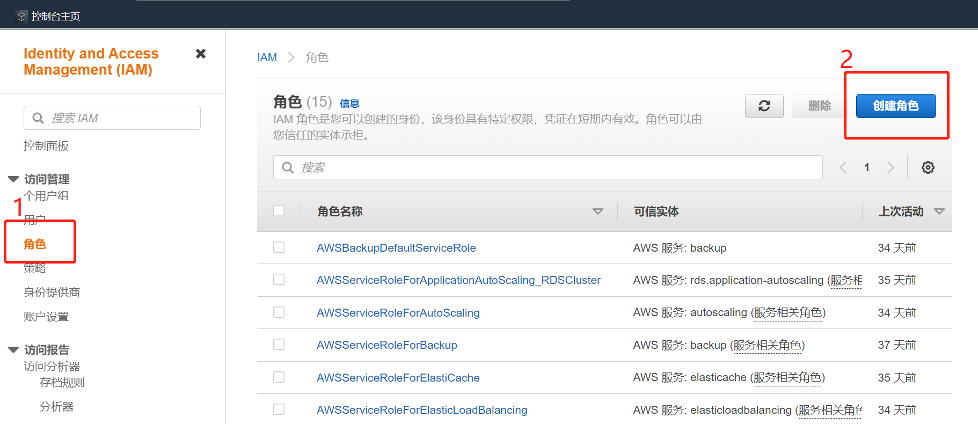Click the magnifier in the roles search field
This screenshot has height=424, width=978.
(x=288, y=167)
